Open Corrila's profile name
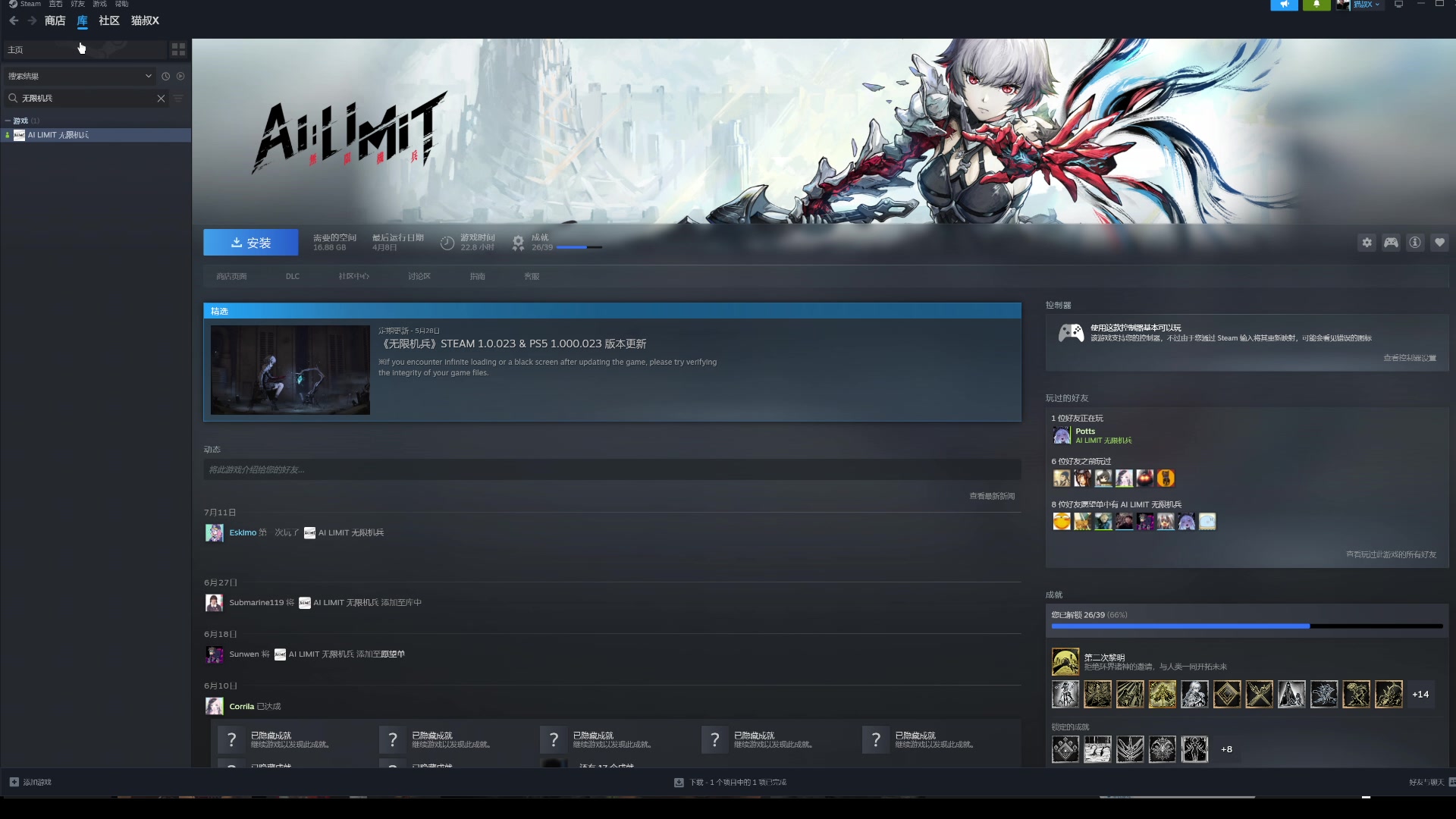The height and width of the screenshot is (819, 1456). [x=241, y=706]
